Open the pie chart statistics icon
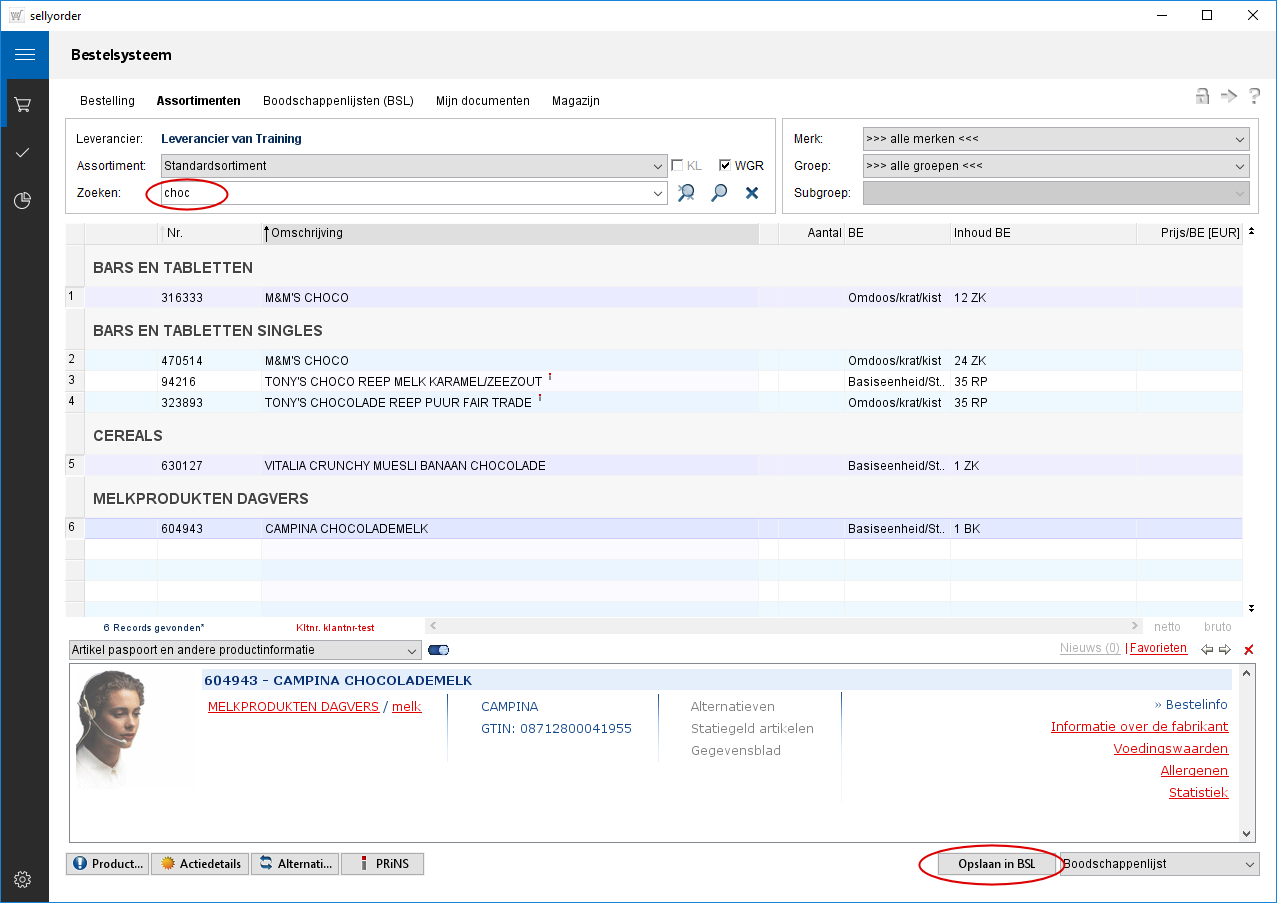Viewport: 1277px width, 903px height. point(23,201)
